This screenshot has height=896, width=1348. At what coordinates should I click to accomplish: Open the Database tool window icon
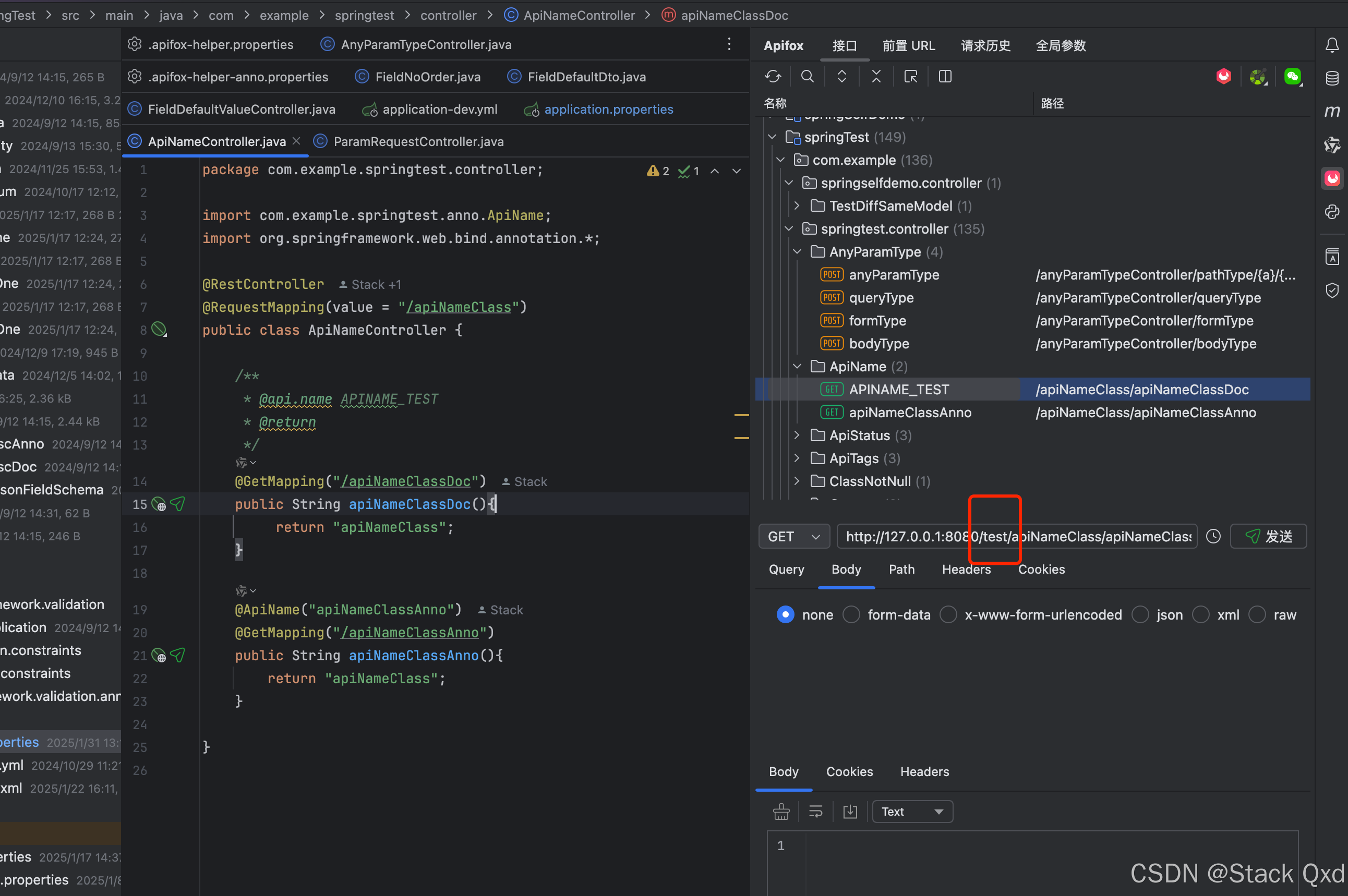pyautogui.click(x=1331, y=78)
